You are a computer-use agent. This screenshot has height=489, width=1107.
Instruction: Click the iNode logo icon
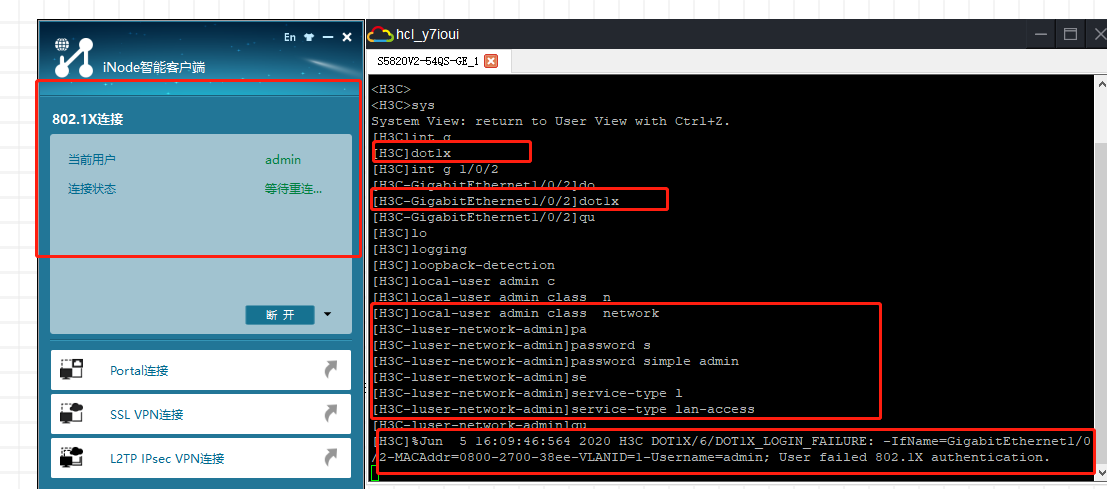75,59
